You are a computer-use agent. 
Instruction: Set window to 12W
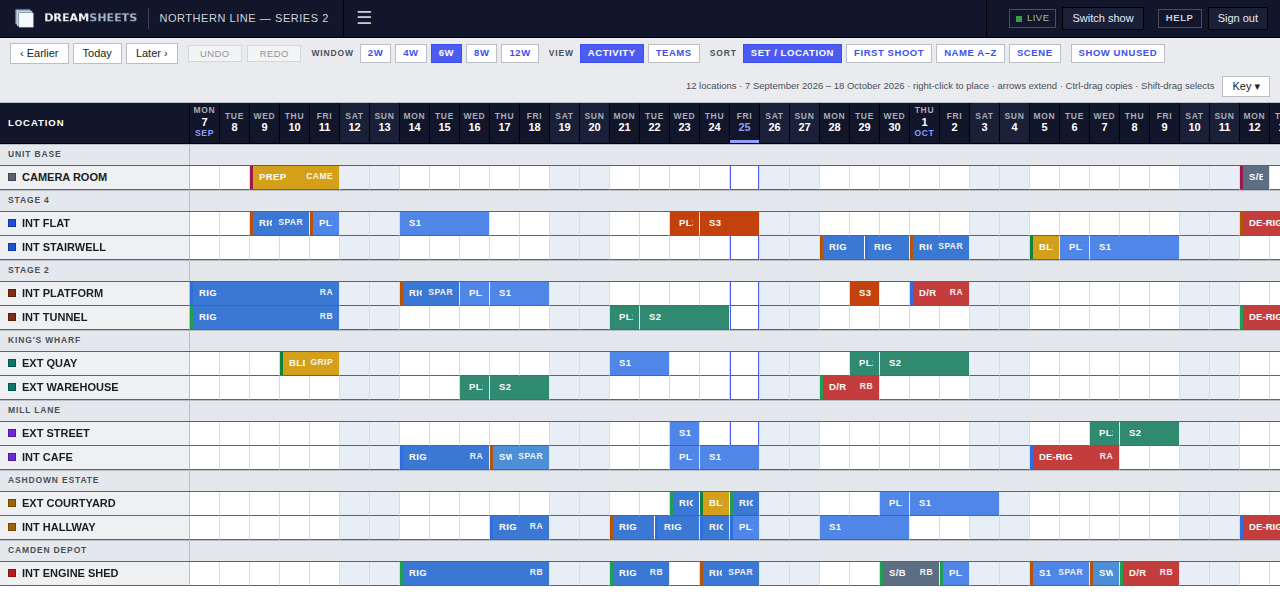pyautogui.click(x=520, y=53)
